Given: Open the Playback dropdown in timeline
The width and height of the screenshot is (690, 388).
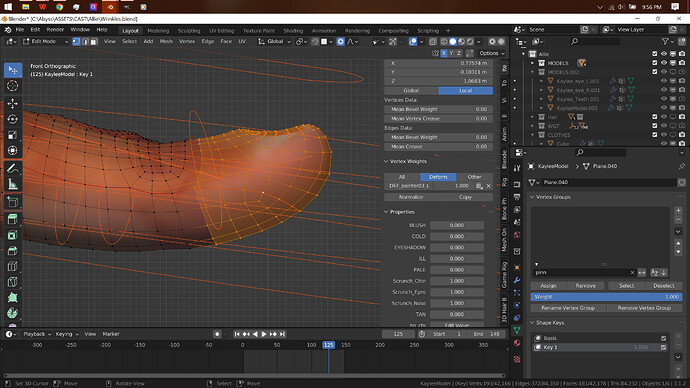Looking at the screenshot, I should [37, 334].
